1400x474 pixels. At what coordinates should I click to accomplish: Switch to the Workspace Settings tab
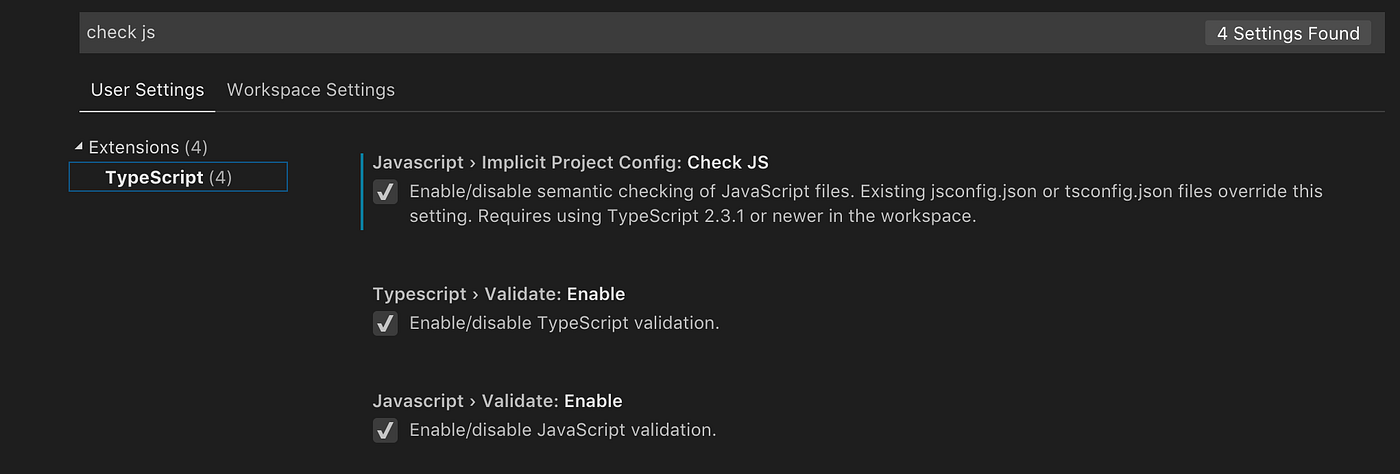(x=311, y=90)
